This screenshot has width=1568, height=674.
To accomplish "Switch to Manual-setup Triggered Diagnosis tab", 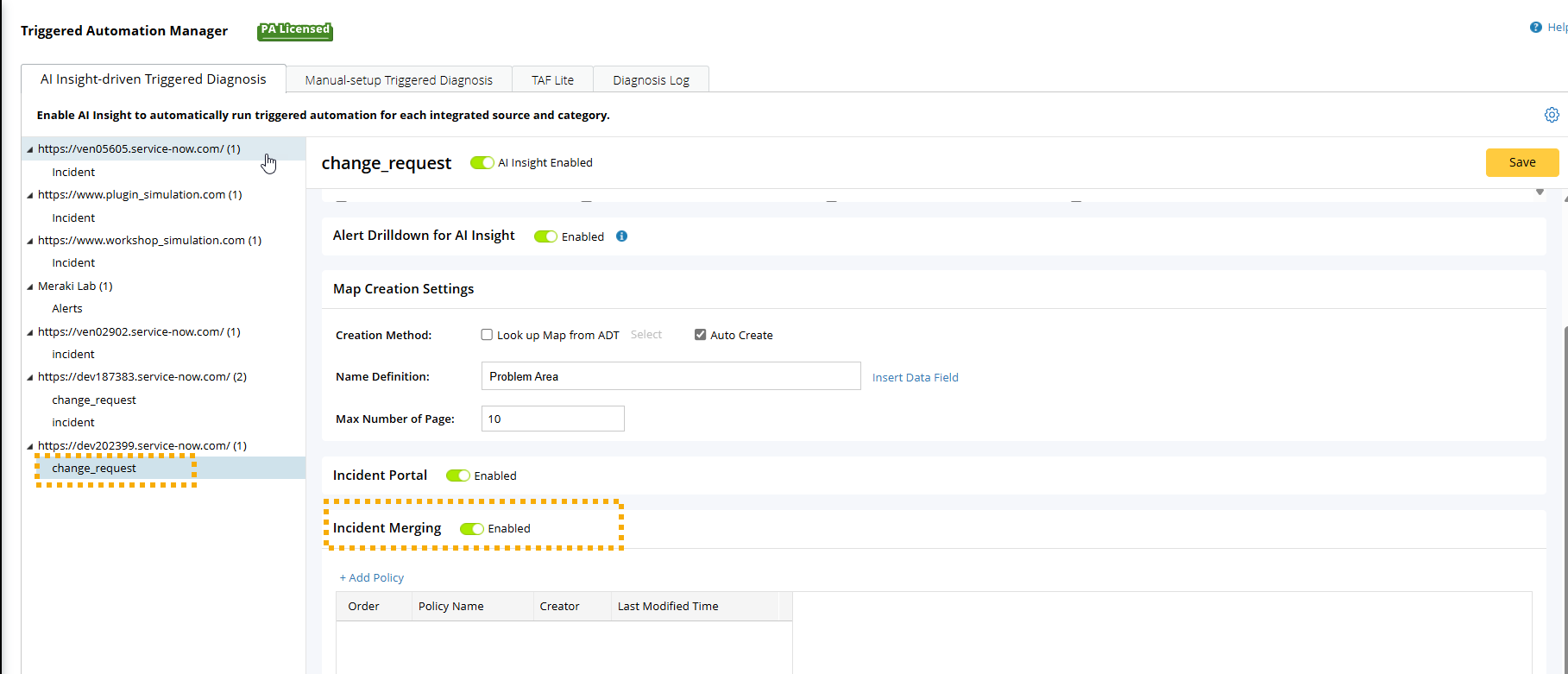I will pos(399,80).
